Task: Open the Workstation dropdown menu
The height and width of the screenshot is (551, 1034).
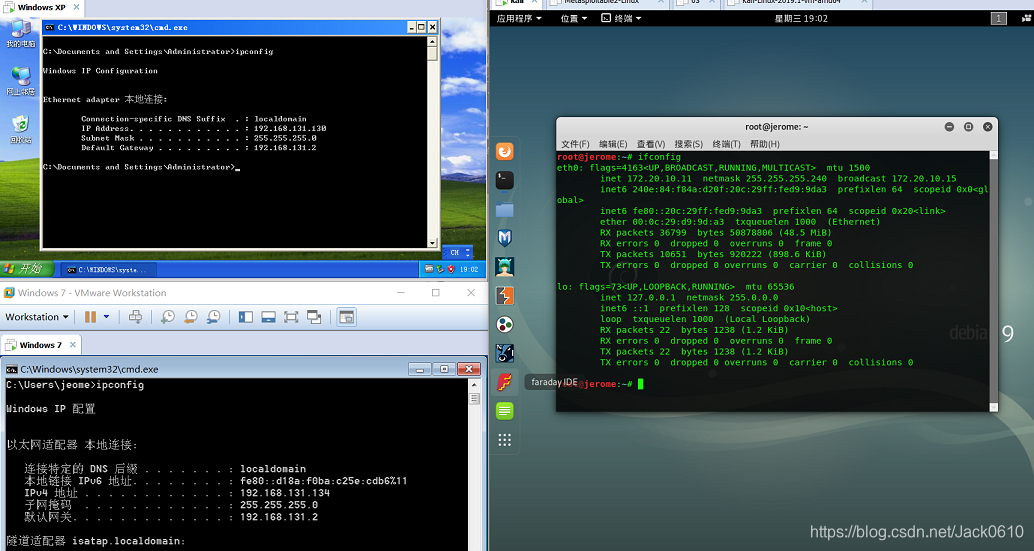Action: point(37,317)
